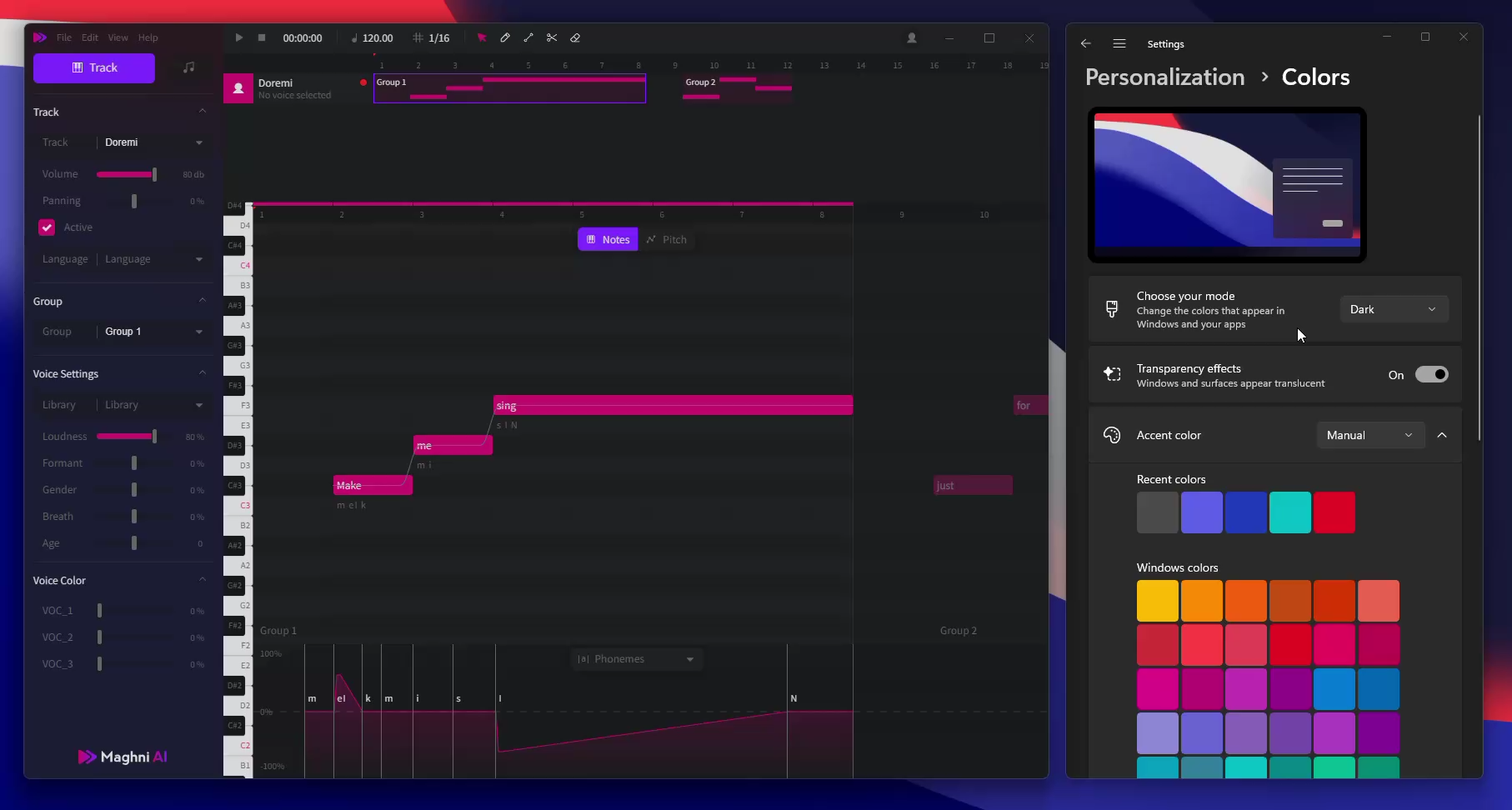Select the 'Make' note in piano roll

point(373,485)
